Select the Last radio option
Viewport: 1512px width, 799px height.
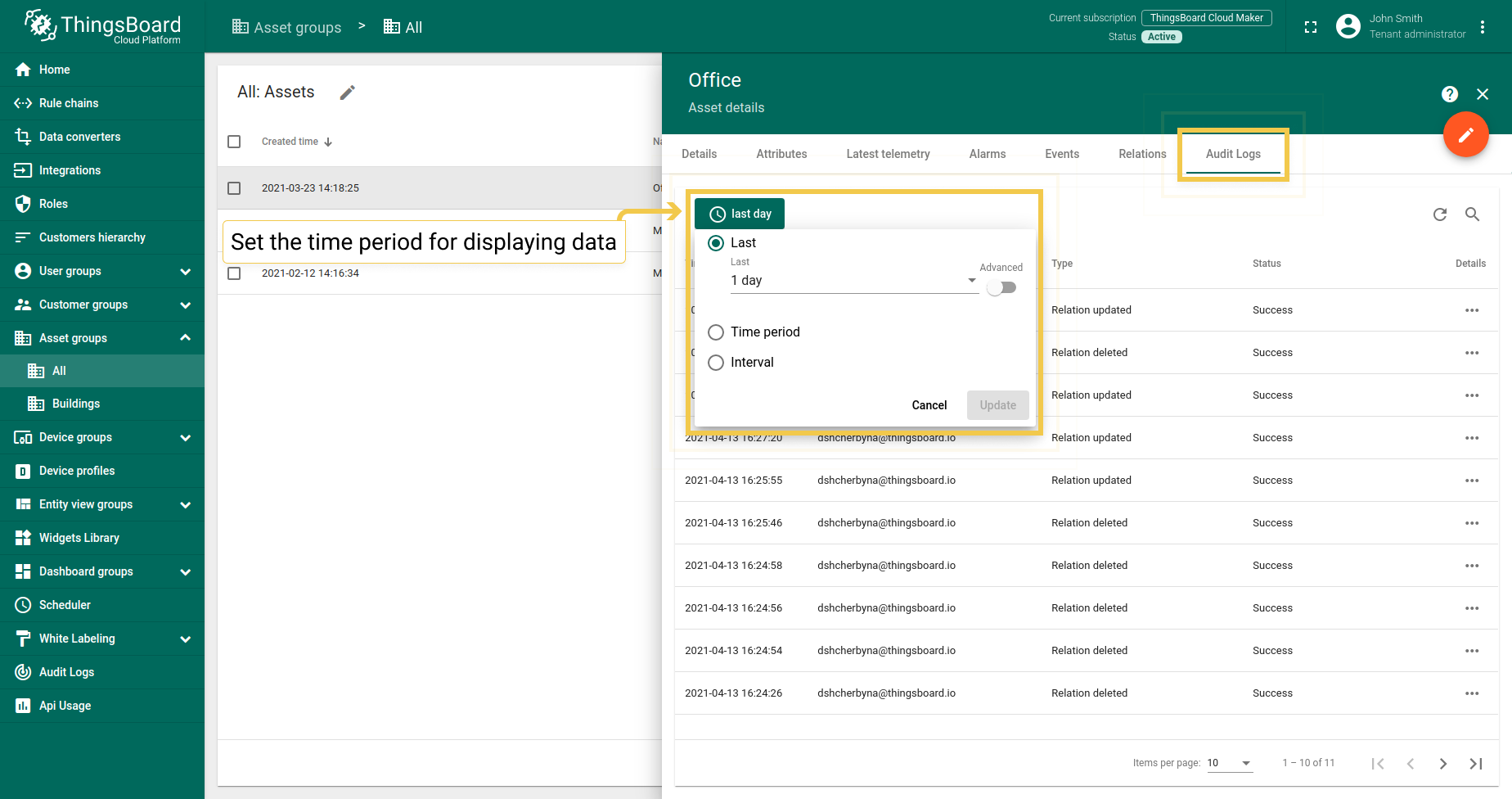coord(716,243)
